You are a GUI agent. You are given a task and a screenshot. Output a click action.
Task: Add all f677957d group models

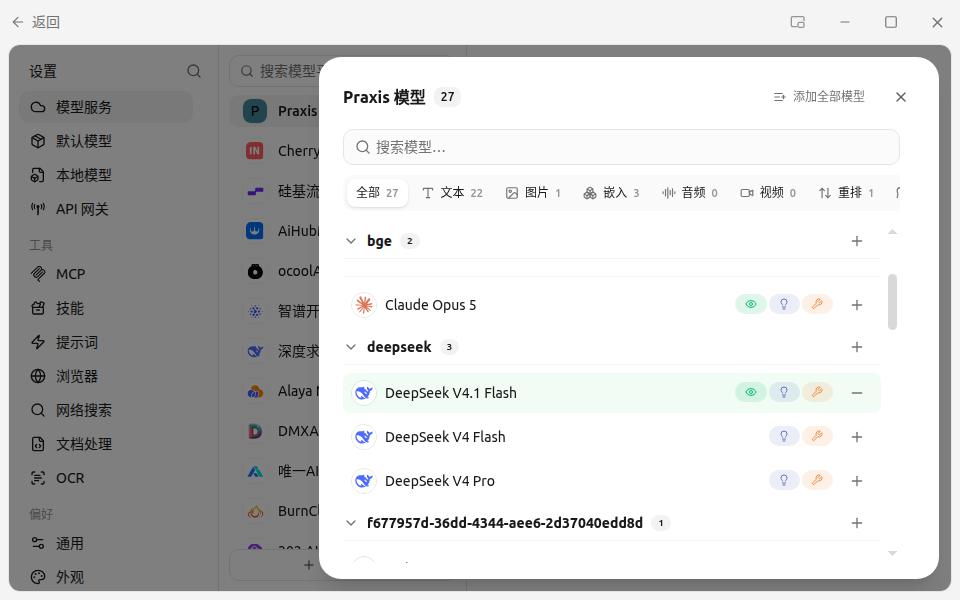pyautogui.click(x=857, y=523)
